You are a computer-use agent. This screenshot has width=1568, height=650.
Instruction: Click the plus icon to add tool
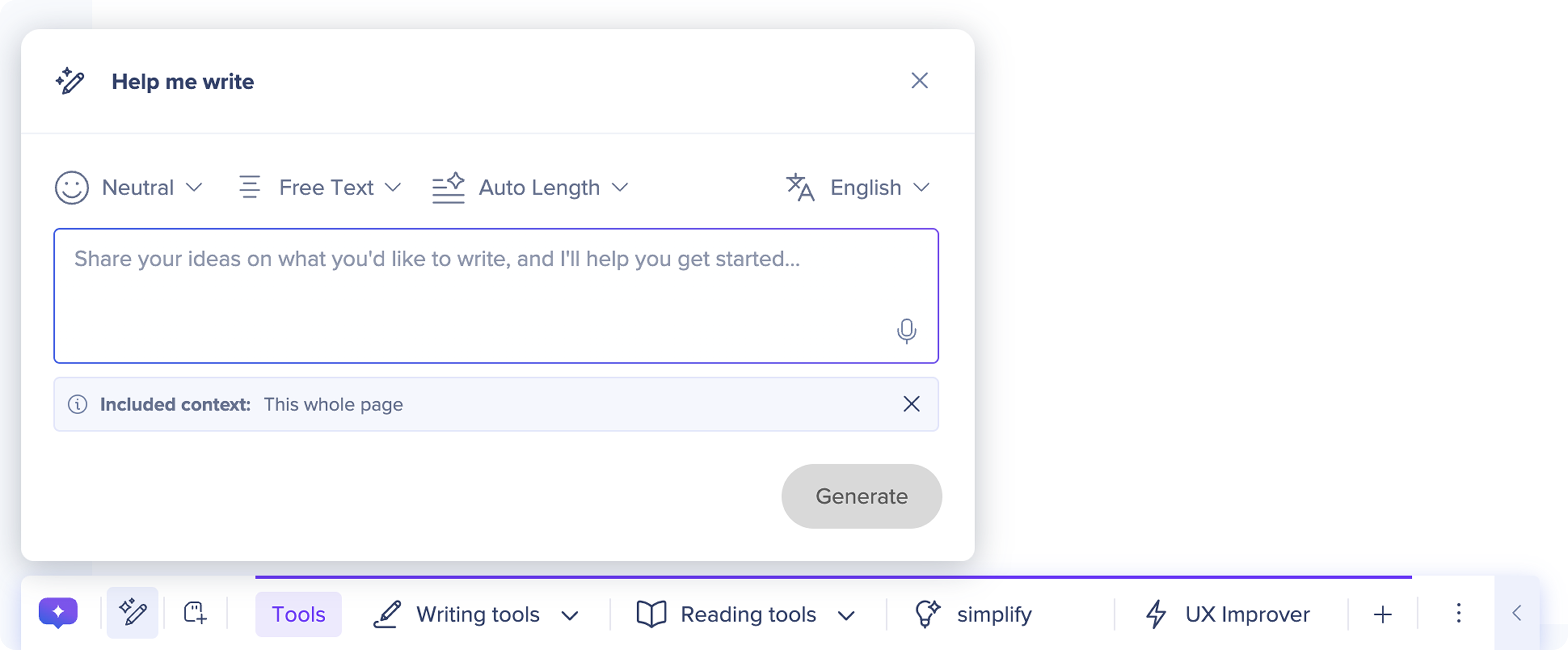[1383, 614]
